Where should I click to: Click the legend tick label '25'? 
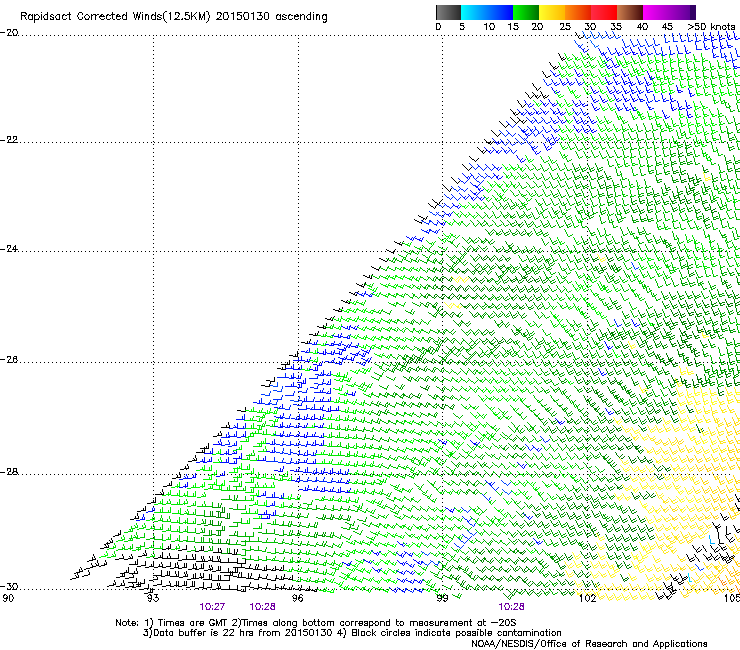pyautogui.click(x=565, y=27)
